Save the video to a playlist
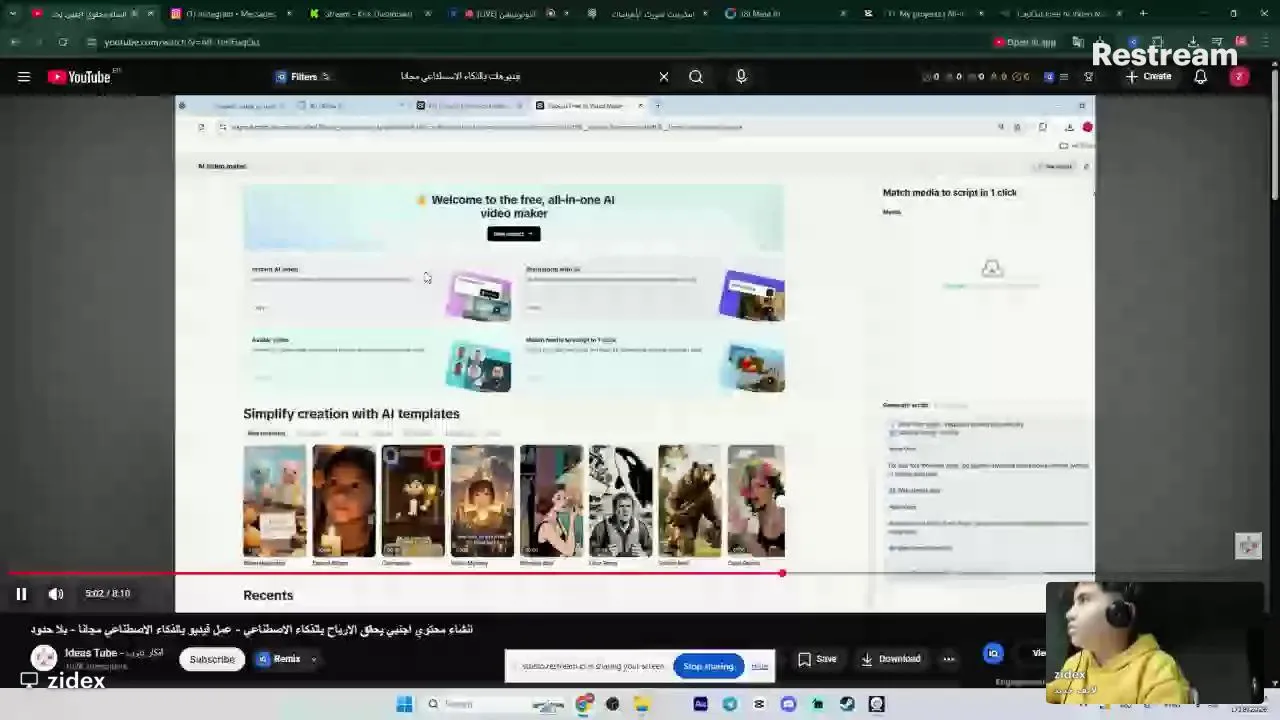This screenshot has width=1280, height=720. (817, 659)
